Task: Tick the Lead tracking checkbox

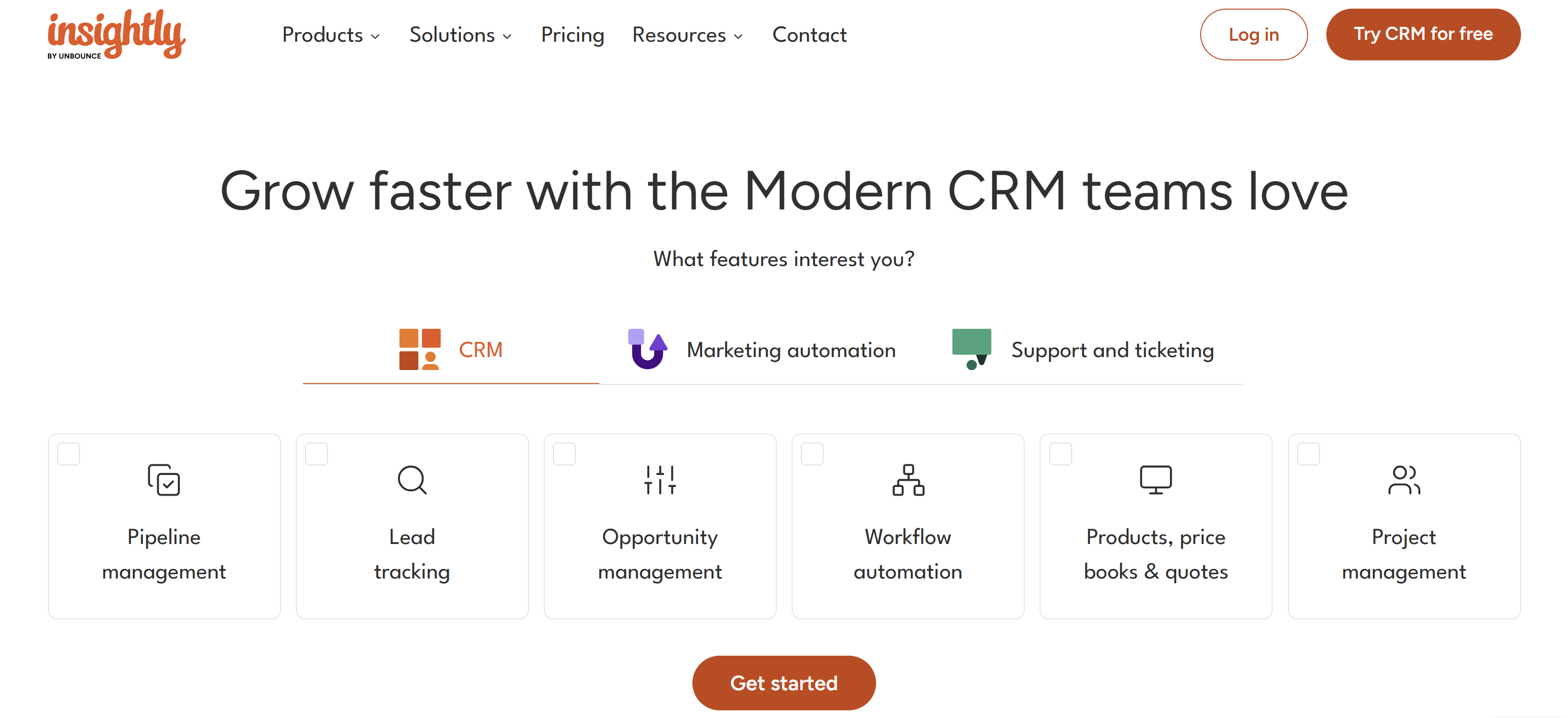Action: click(316, 454)
